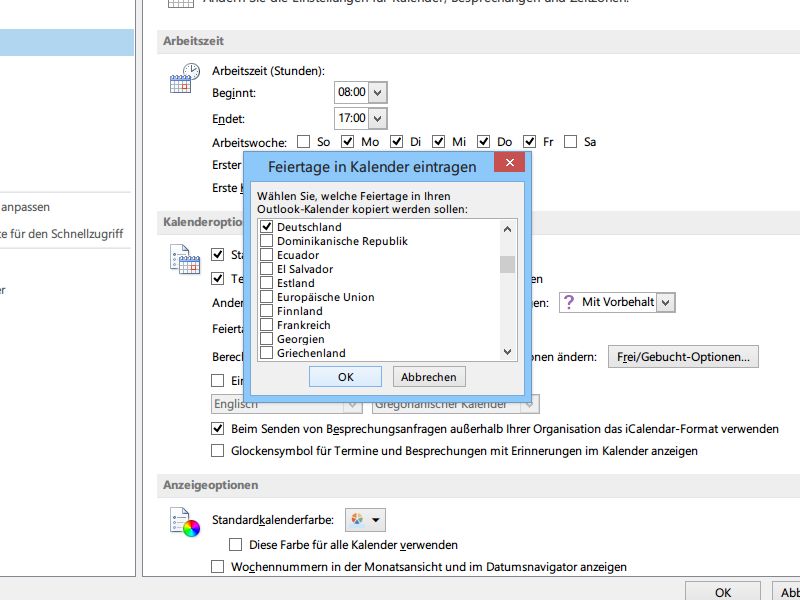The height and width of the screenshot is (600, 800).
Task: Open the sidebar item ending in für den Schnellzugriff
Action: click(x=62, y=234)
